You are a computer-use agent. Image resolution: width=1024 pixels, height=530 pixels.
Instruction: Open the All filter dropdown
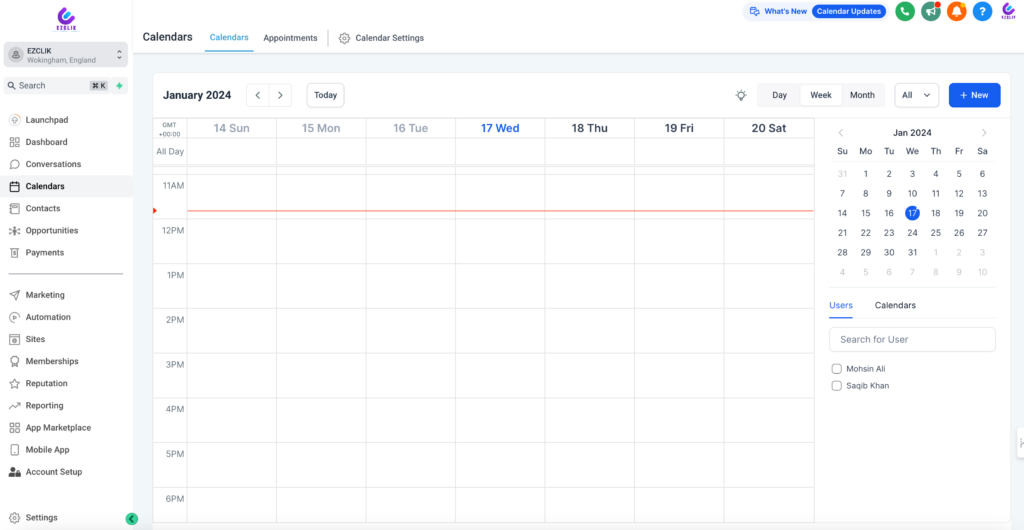coord(916,95)
